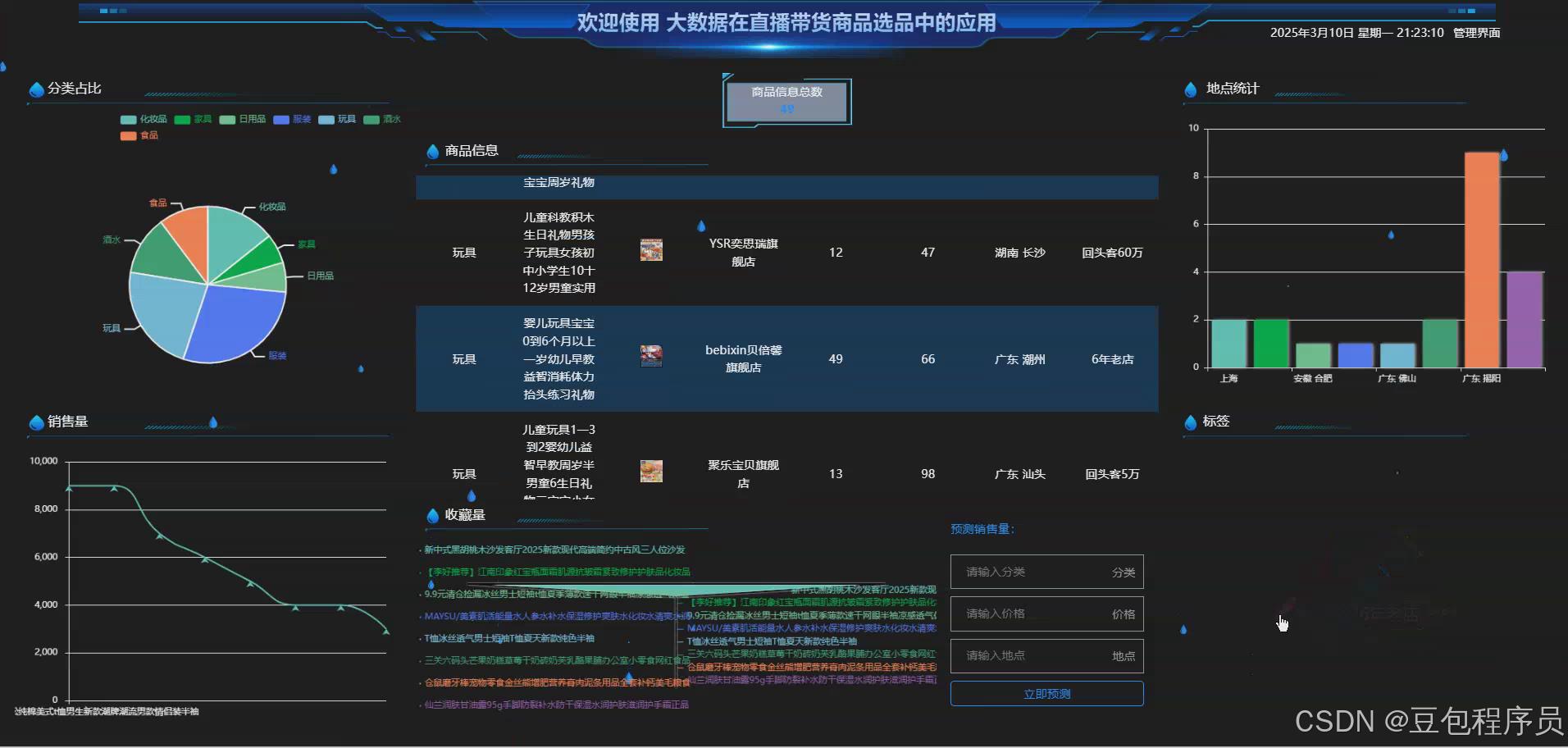Image resolution: width=1568 pixels, height=748 pixels.
Task: Click the drop icon beside the YSR奕思瑞 product row
Action: (702, 226)
